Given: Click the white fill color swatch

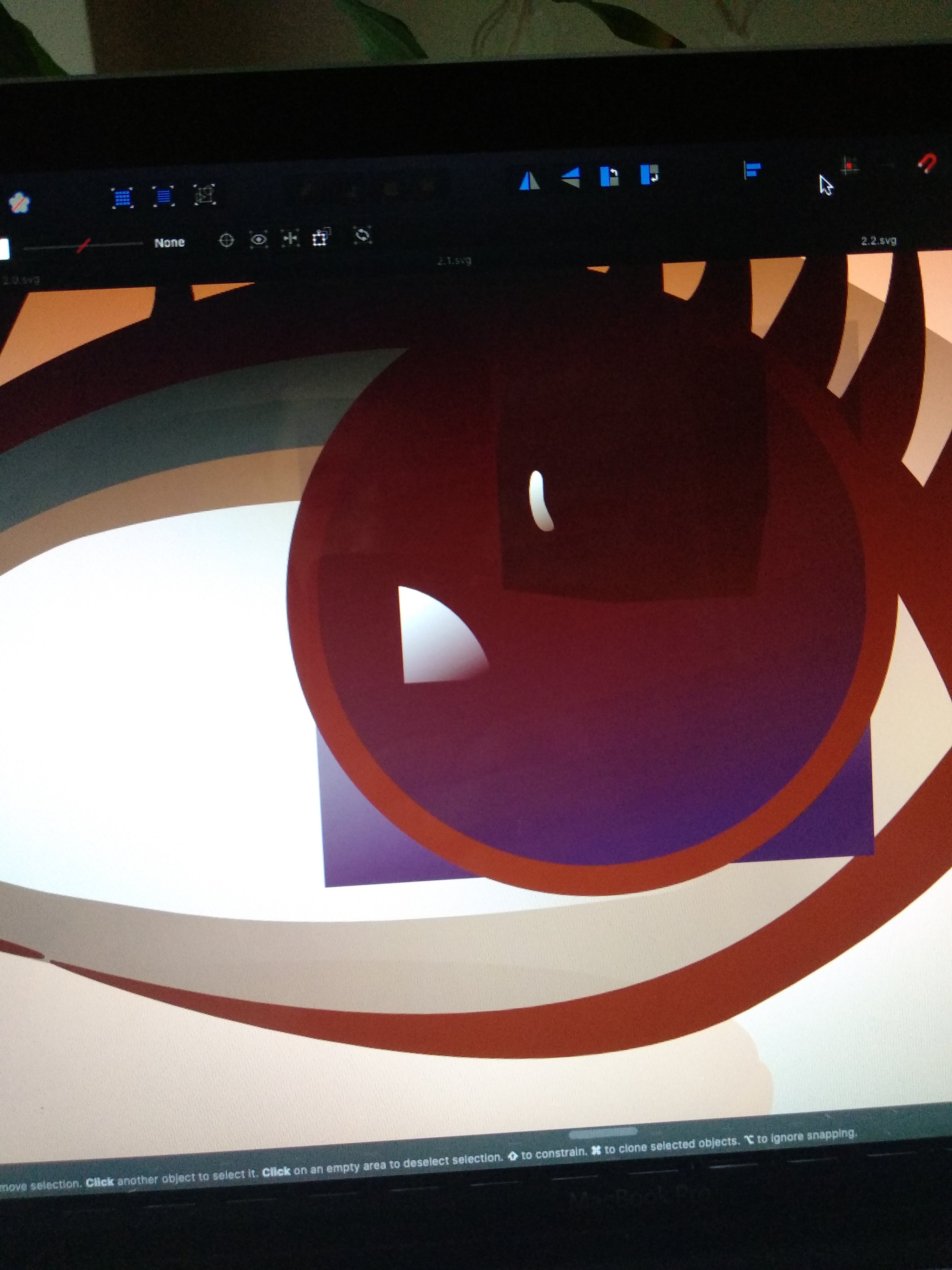Looking at the screenshot, I should [x=4, y=249].
